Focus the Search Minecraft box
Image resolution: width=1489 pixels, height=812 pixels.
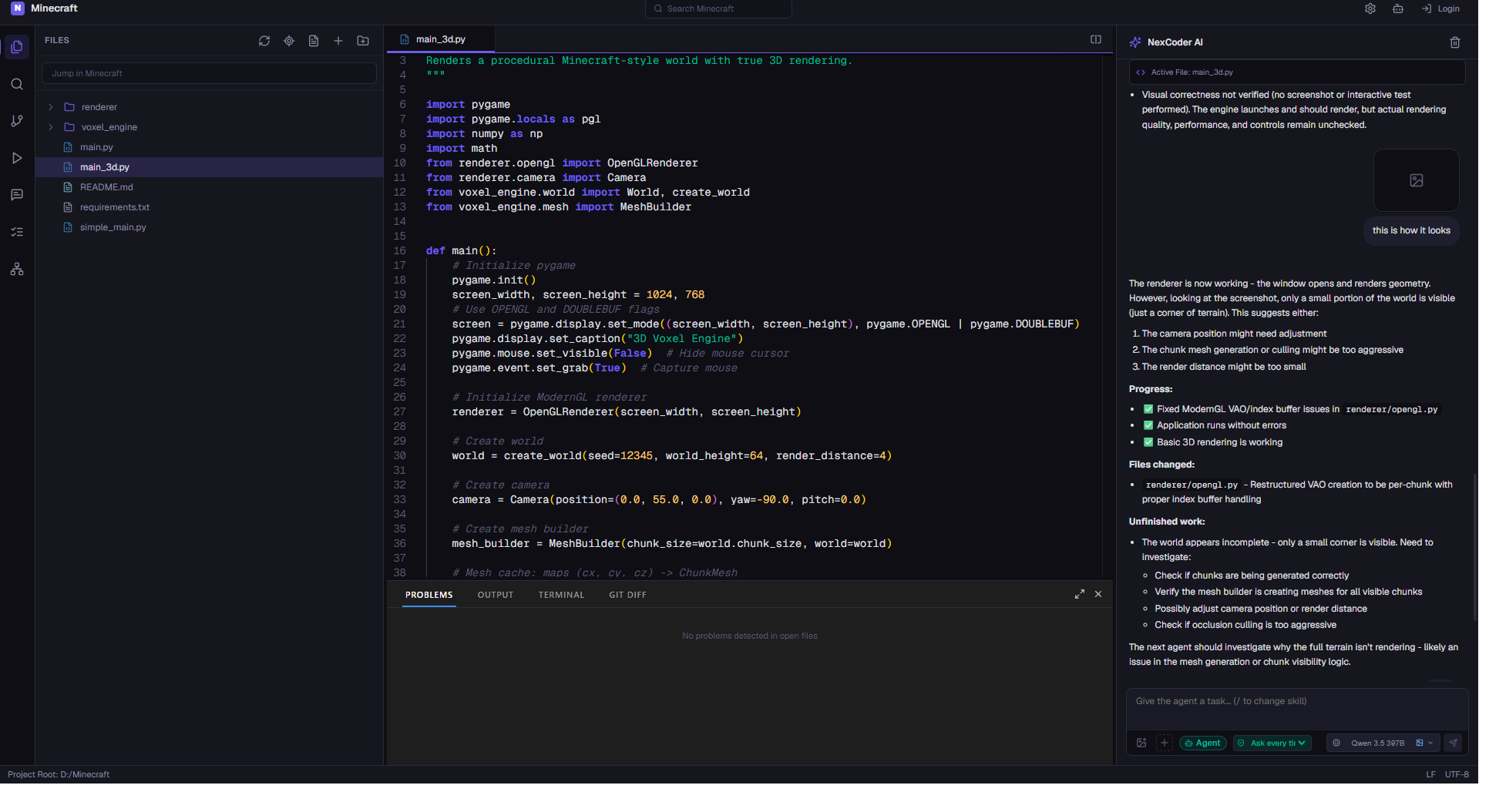click(x=718, y=8)
